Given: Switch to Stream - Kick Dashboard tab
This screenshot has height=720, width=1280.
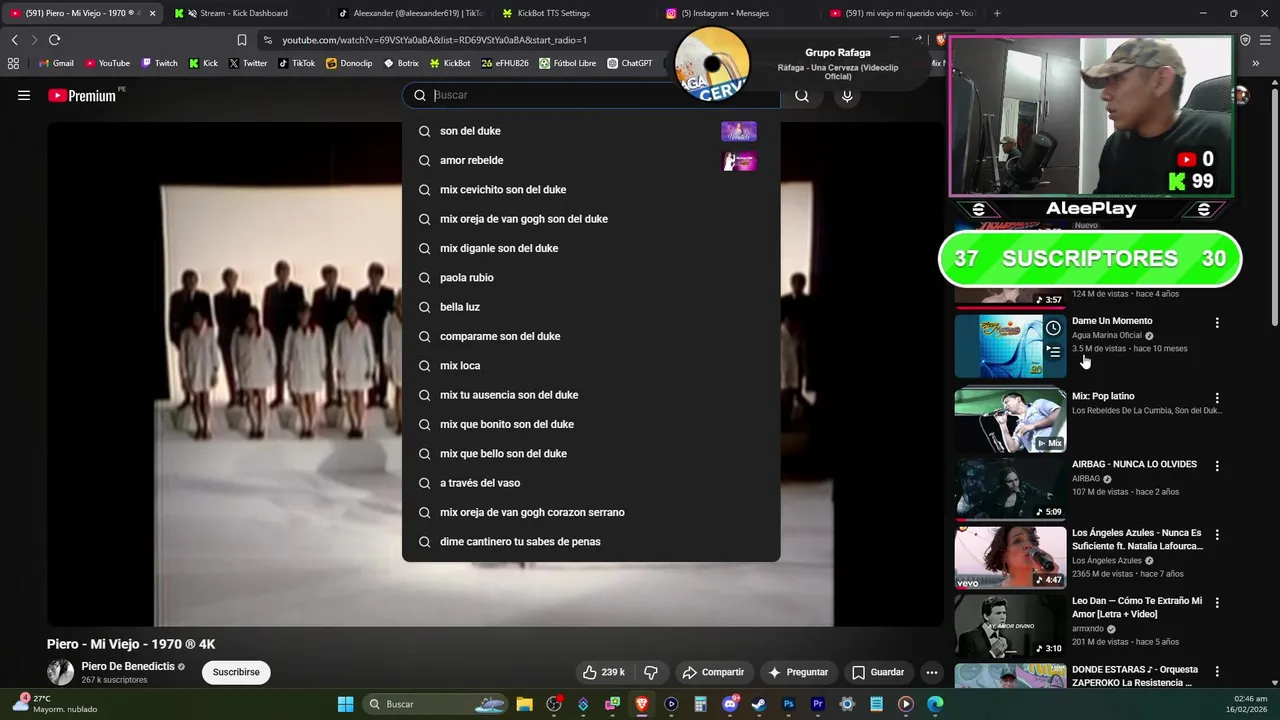Looking at the screenshot, I should point(244,13).
